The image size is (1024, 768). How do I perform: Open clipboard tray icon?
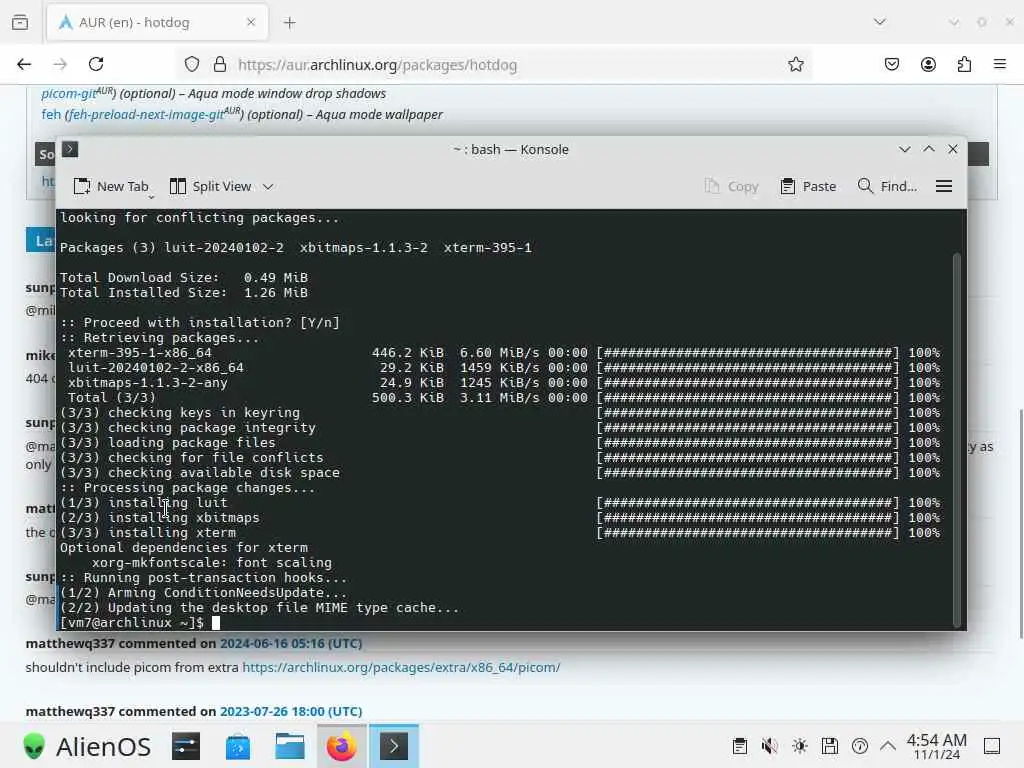coord(740,746)
